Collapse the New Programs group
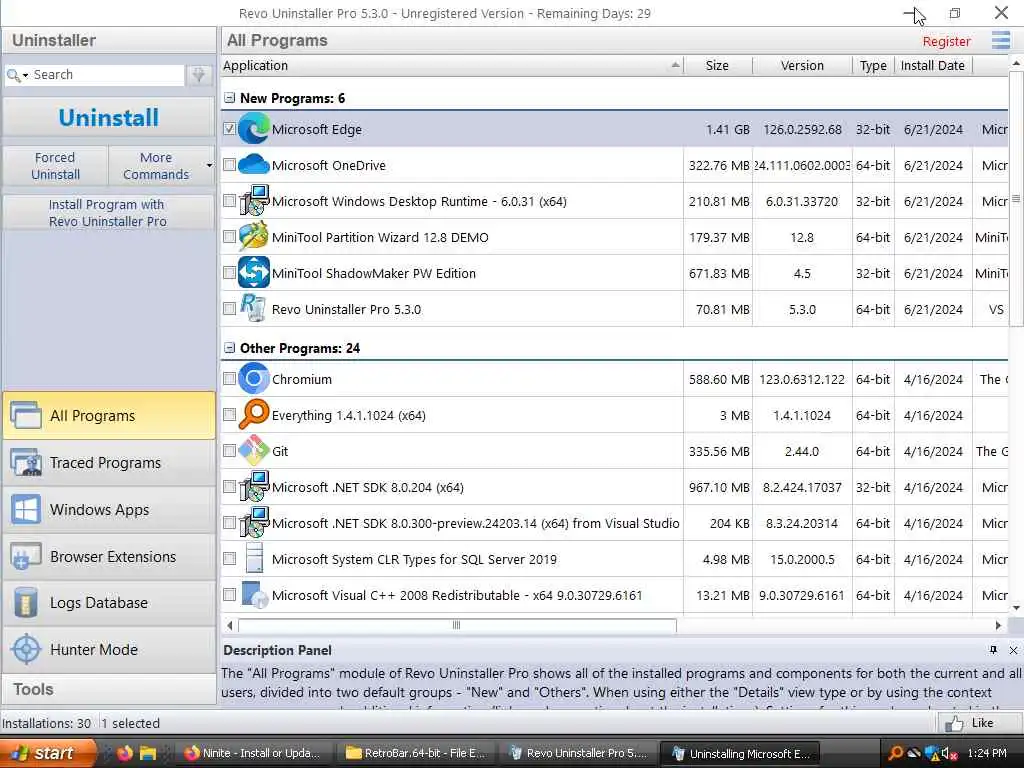Screen dimensions: 1024x768 click(x=229, y=98)
